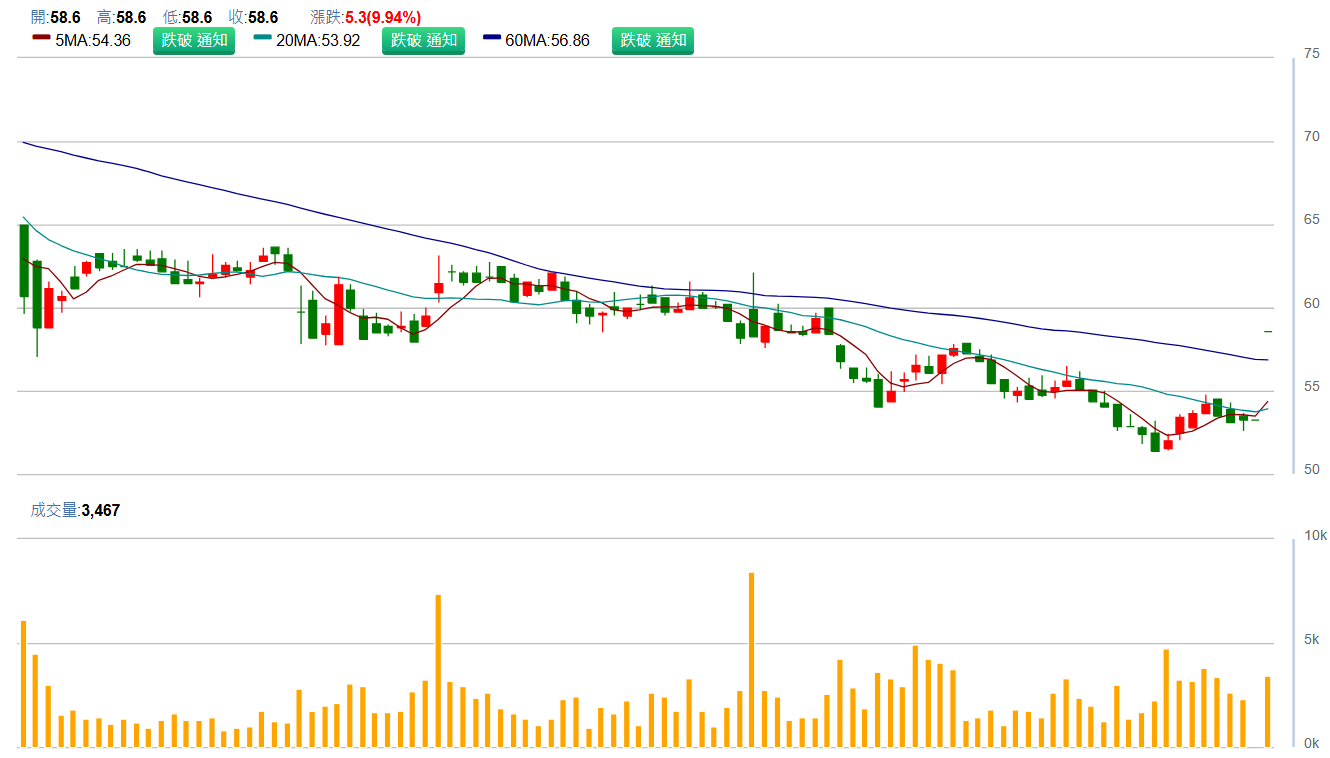Viewport: 1330px width, 758px height.
Task: Click the price axis label 70
Action: (x=1312, y=136)
